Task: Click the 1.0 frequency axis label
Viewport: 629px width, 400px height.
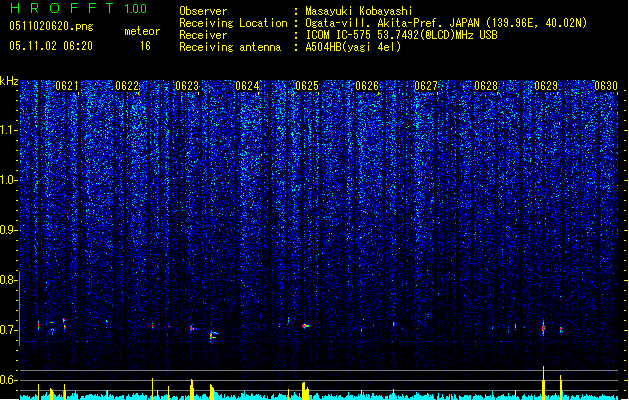Action: [x=8, y=180]
